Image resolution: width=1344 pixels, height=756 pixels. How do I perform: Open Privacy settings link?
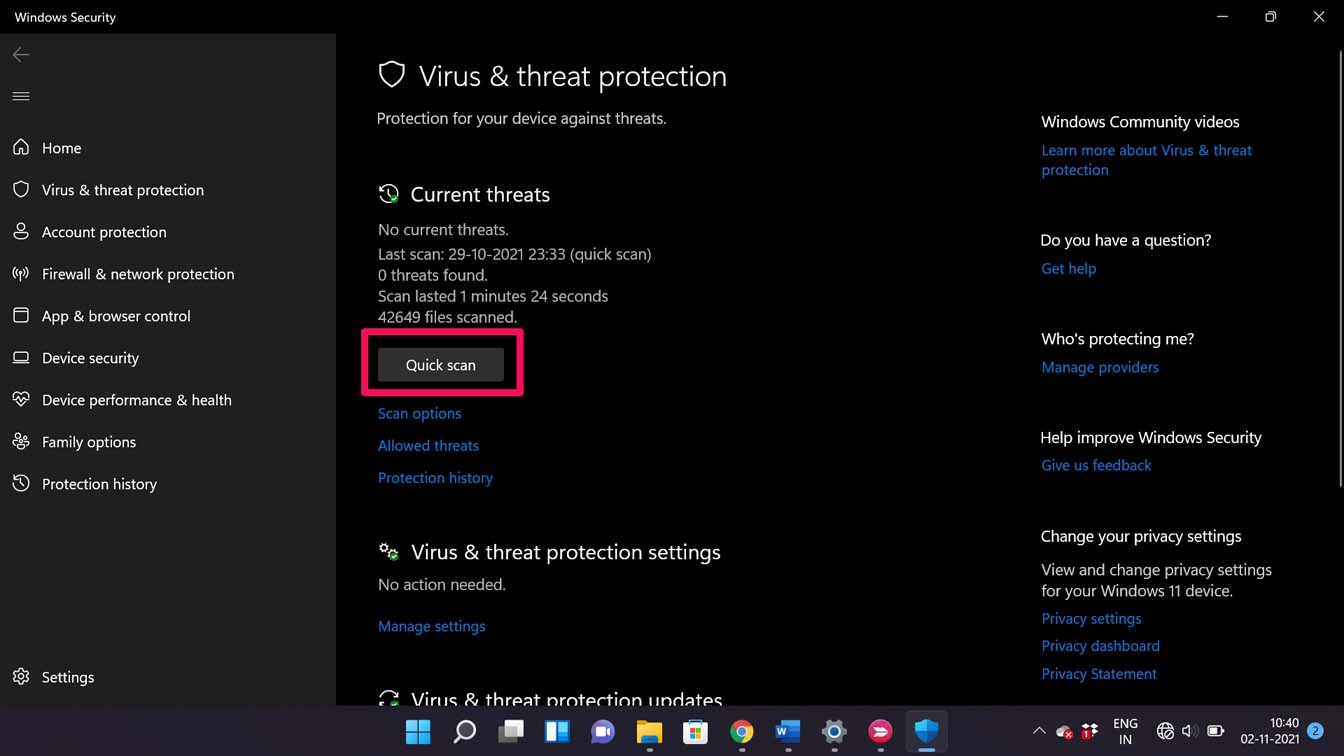(x=1091, y=618)
